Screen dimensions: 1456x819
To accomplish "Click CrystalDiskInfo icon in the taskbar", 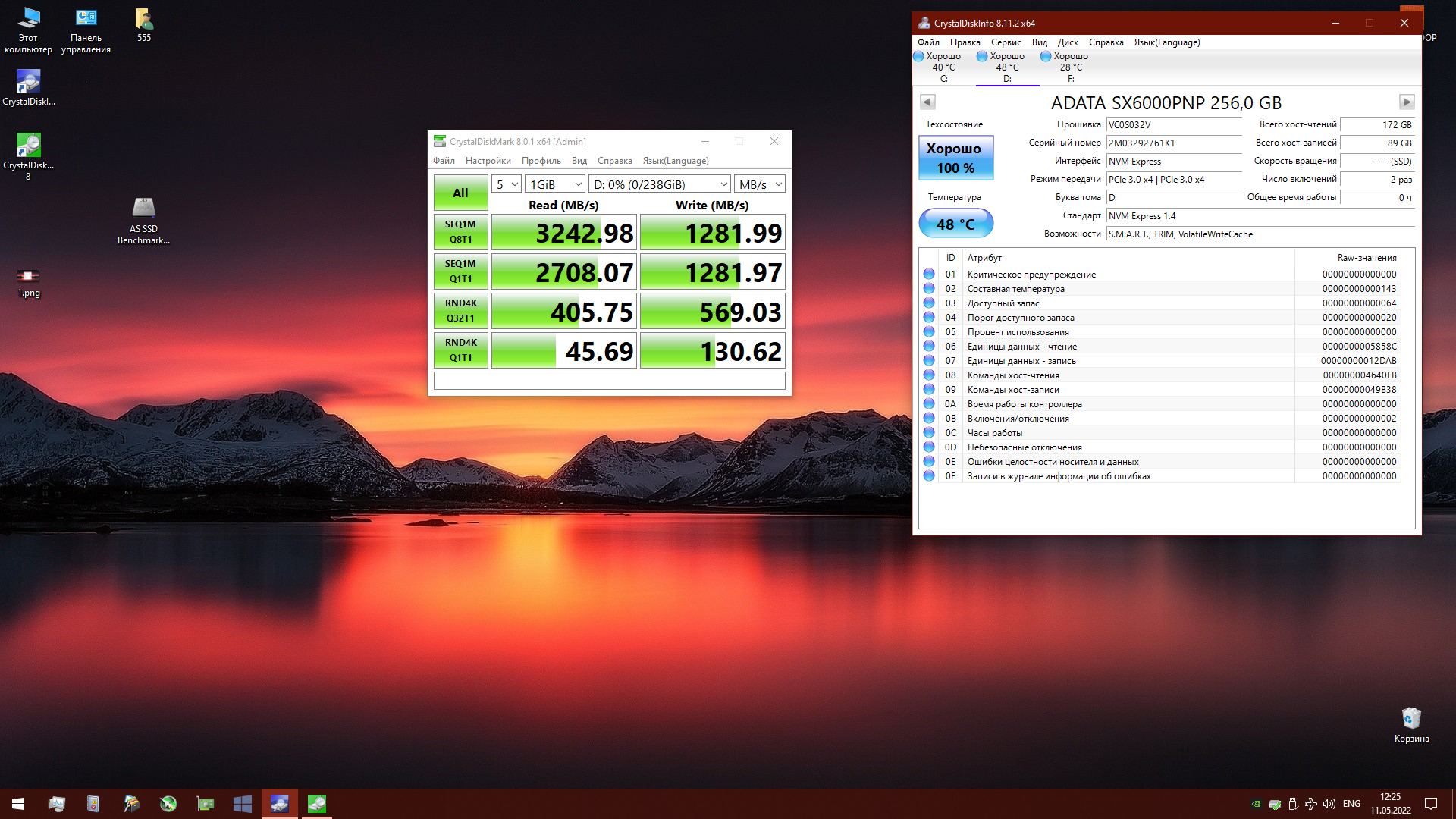I will 280,804.
